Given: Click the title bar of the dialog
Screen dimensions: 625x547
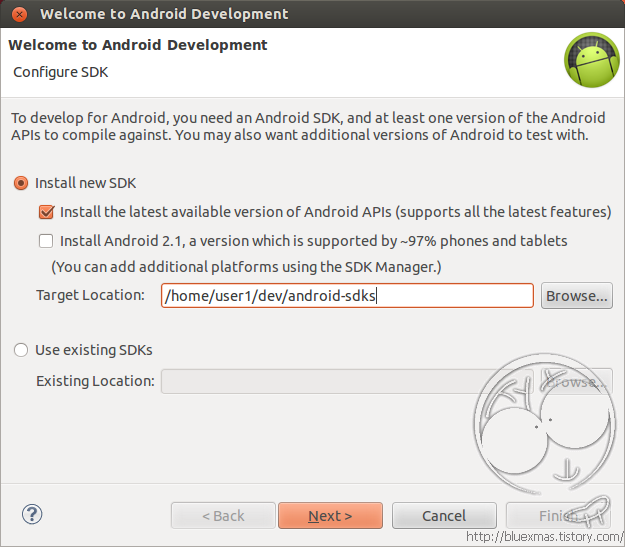Looking at the screenshot, I should 312,14.
